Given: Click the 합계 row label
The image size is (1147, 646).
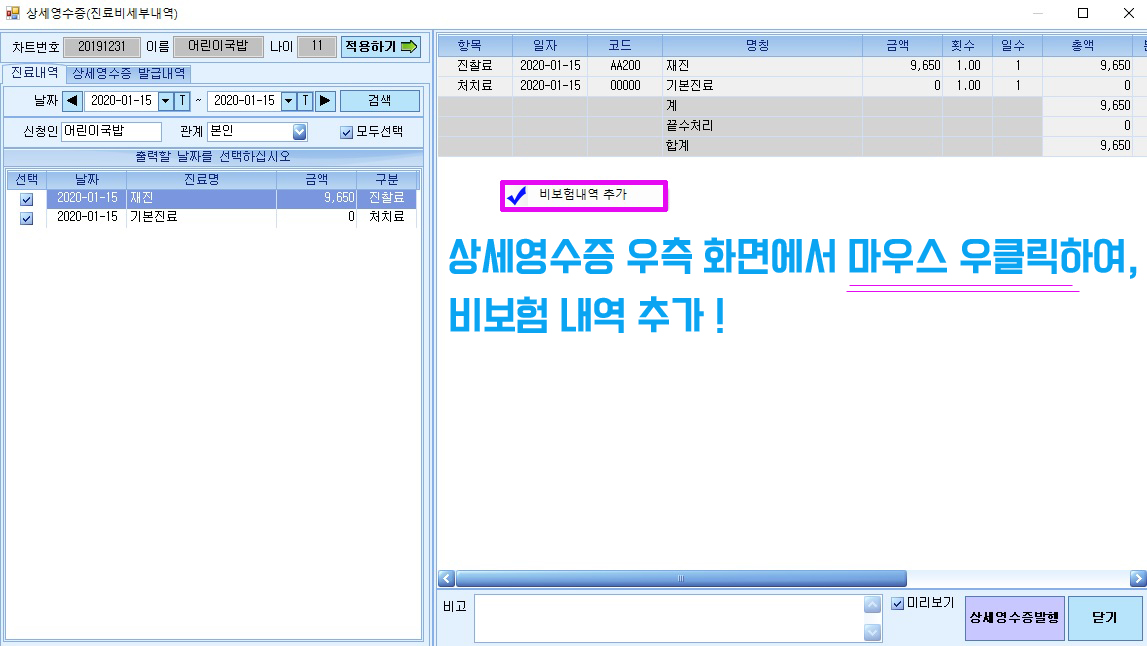Looking at the screenshot, I should pos(677,146).
